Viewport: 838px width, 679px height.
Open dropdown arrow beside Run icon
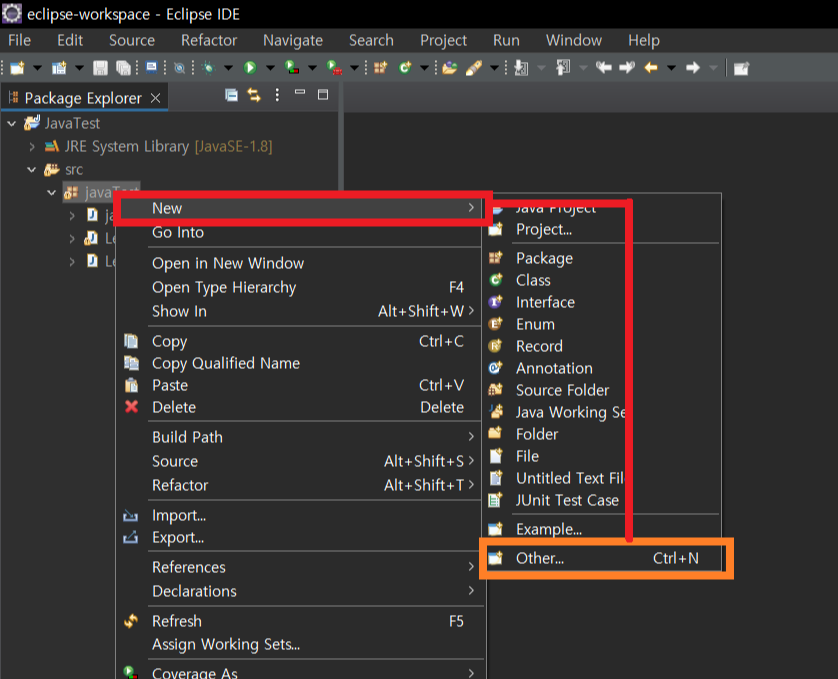click(x=270, y=68)
